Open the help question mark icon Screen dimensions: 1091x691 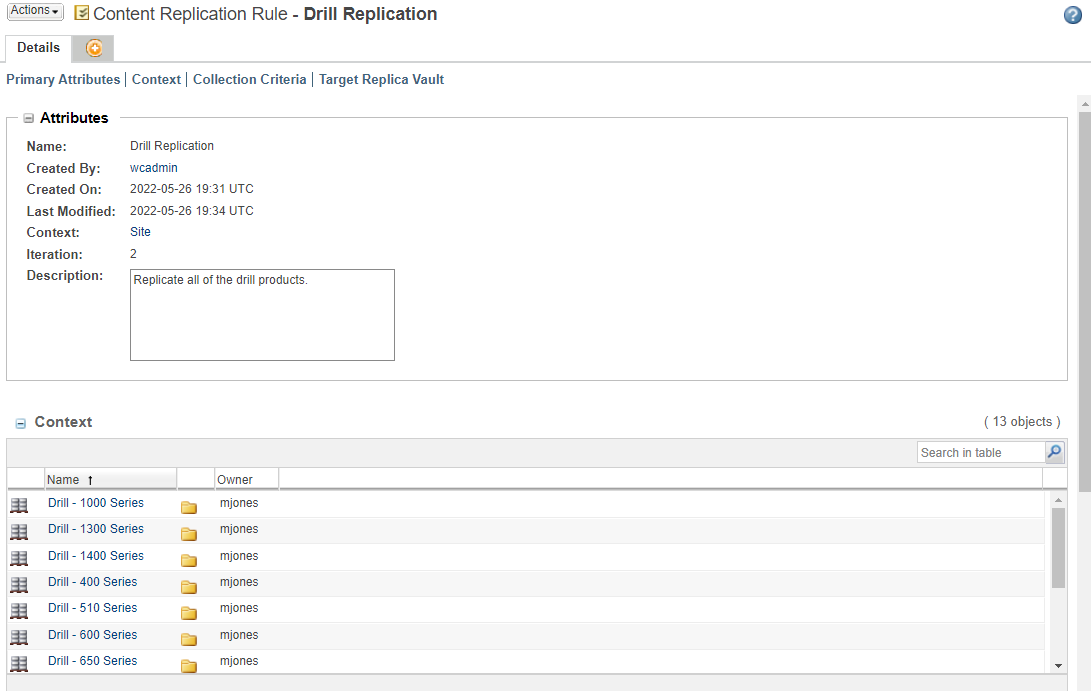(x=1073, y=15)
